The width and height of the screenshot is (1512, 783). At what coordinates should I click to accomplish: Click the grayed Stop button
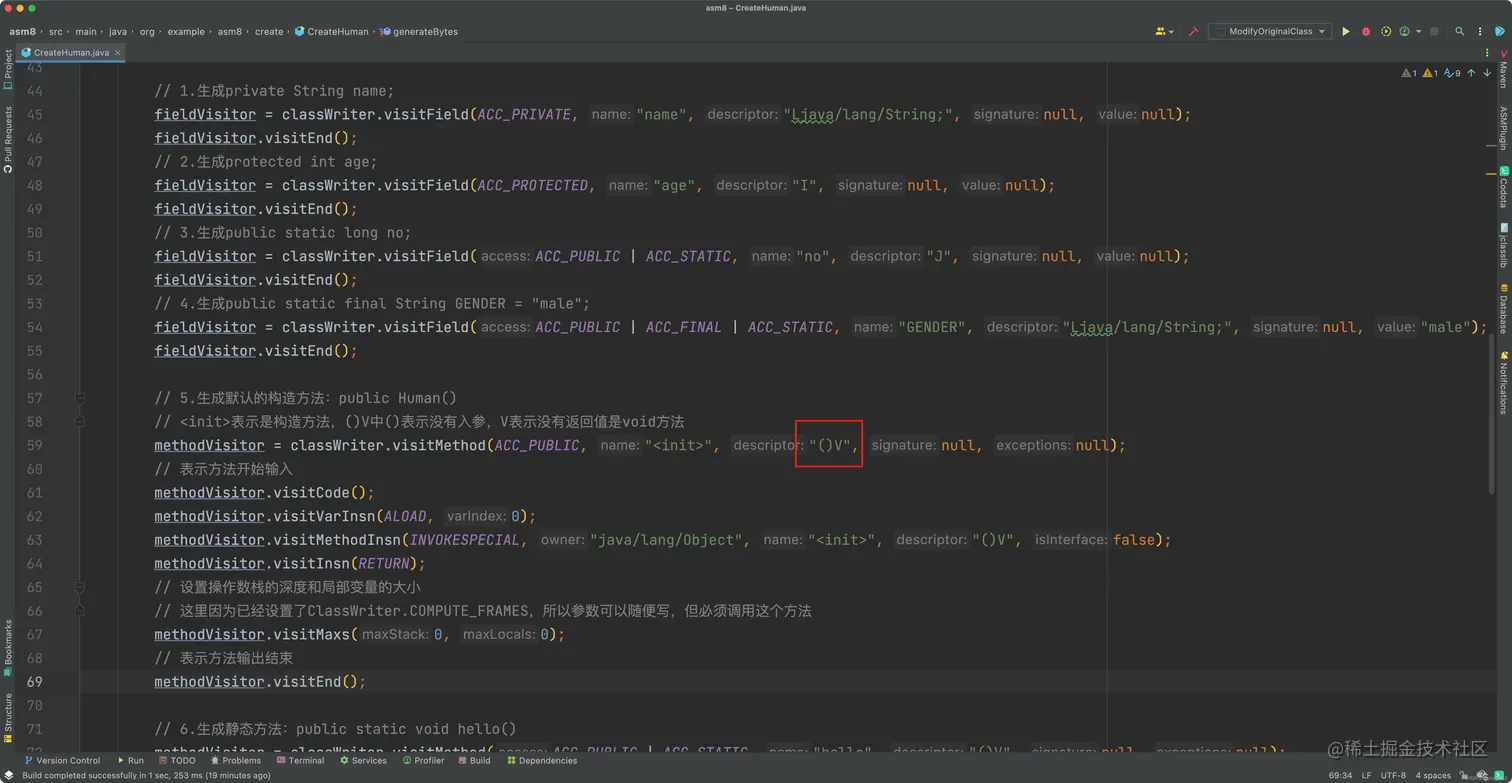pos(1434,32)
